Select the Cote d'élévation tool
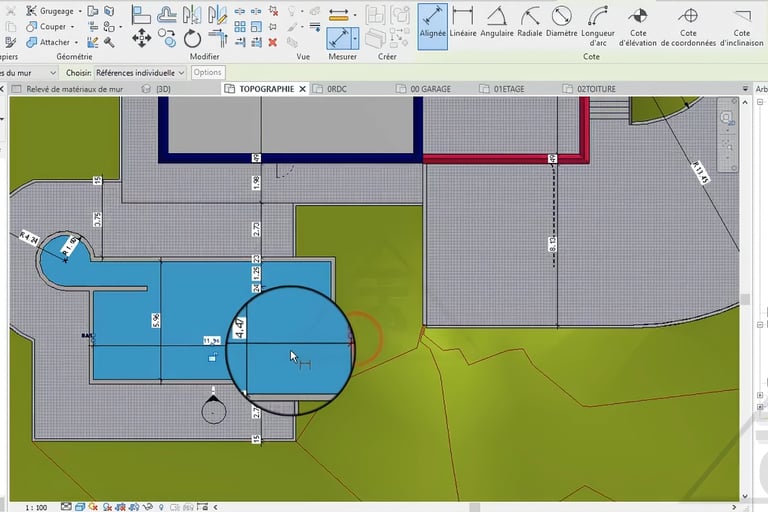The image size is (768, 512). (x=637, y=26)
